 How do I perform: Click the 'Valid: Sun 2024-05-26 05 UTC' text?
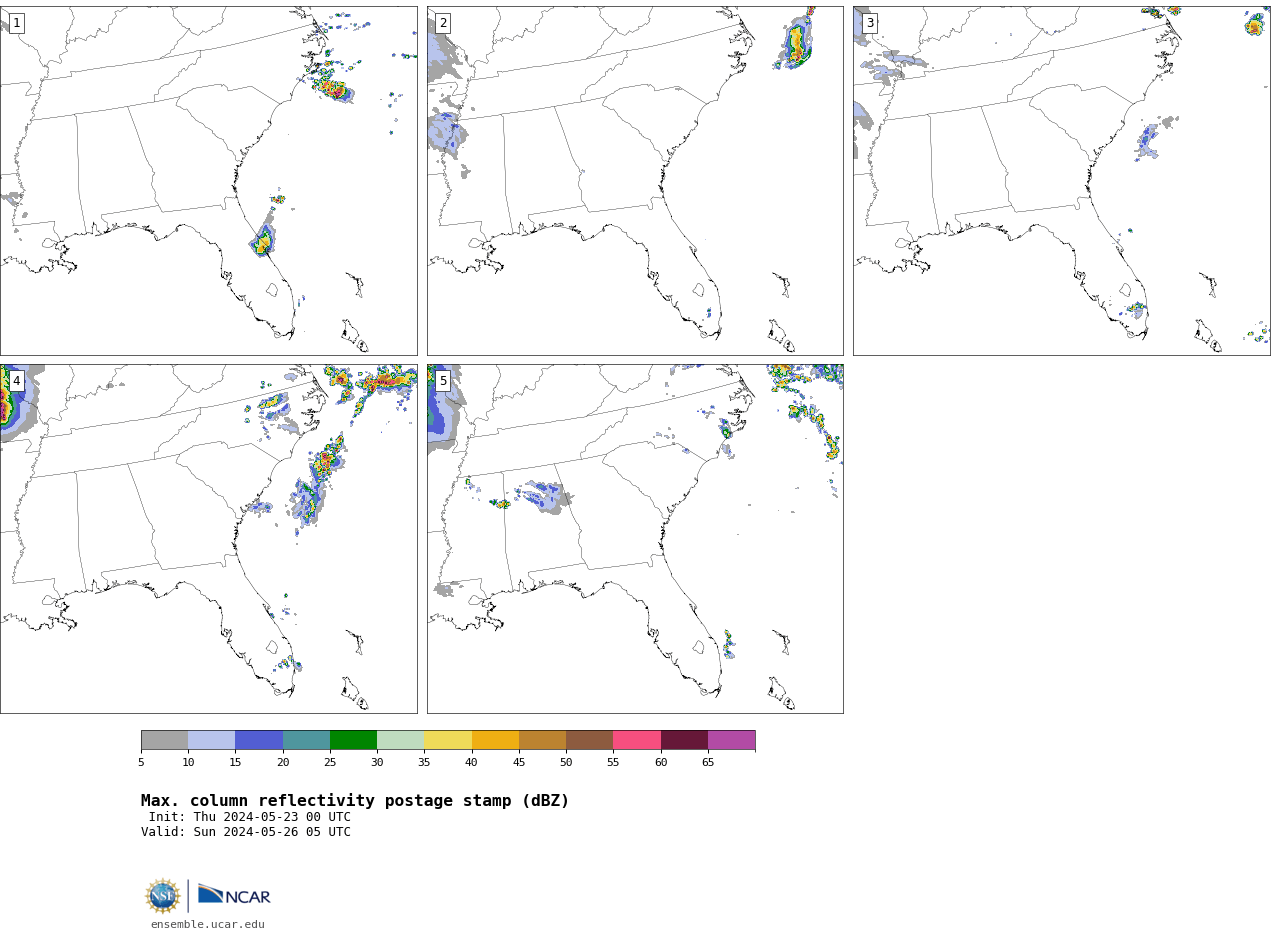point(246,832)
